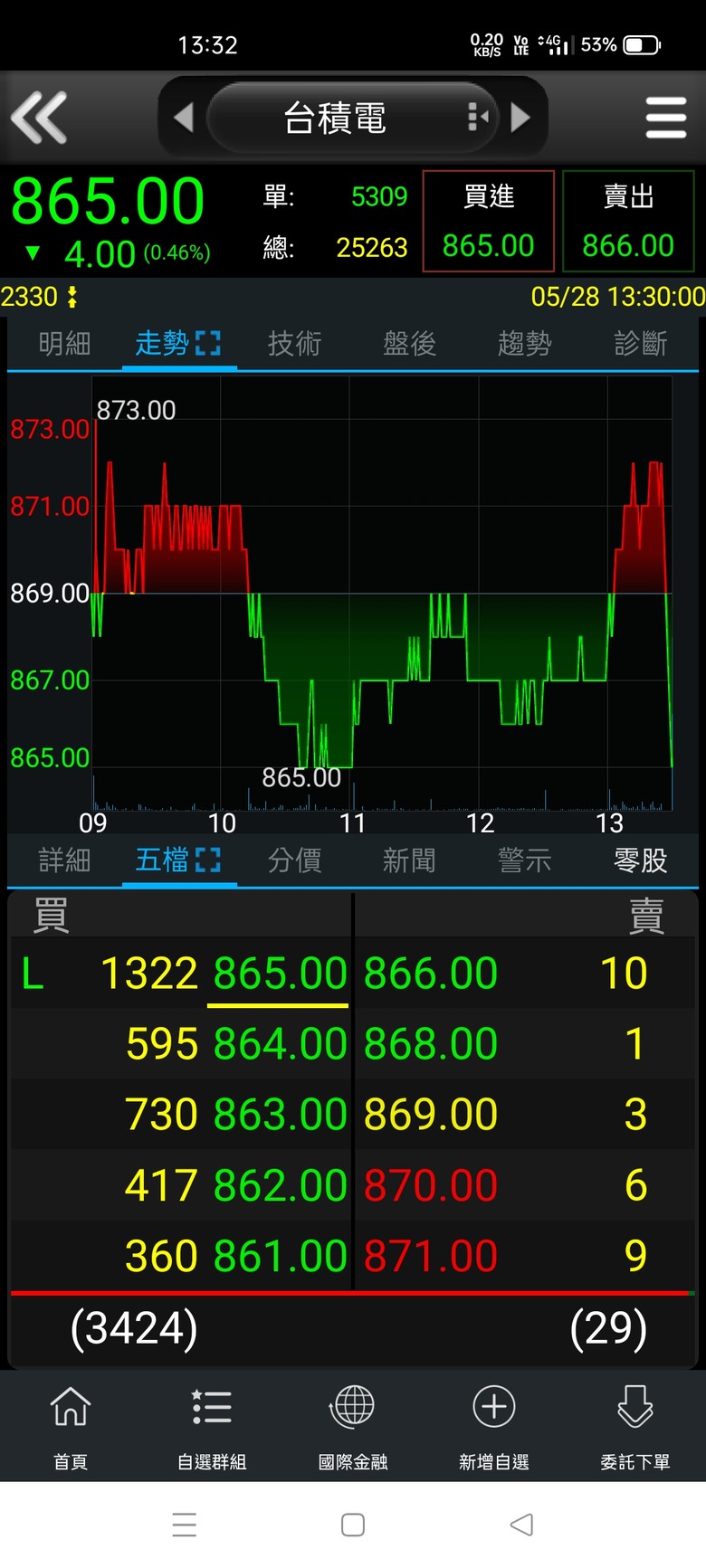The width and height of the screenshot is (706, 1568).
Task: Select ask price 869.00 row
Action: pyautogui.click(x=431, y=1115)
